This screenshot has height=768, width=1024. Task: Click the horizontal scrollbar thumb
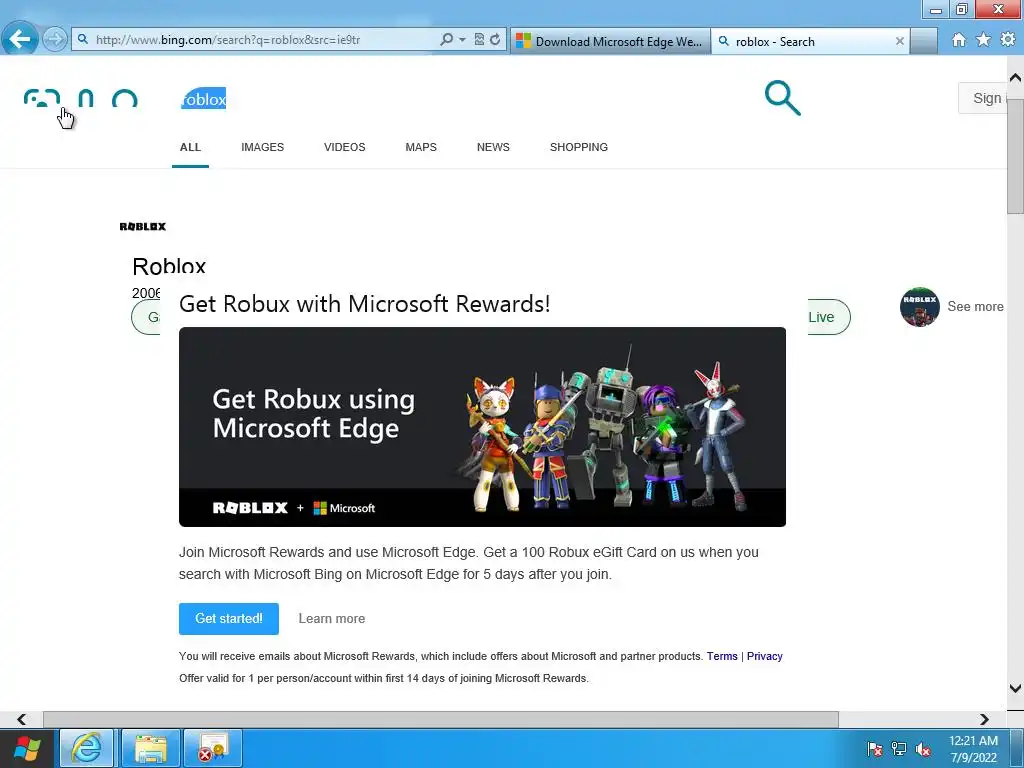click(441, 719)
